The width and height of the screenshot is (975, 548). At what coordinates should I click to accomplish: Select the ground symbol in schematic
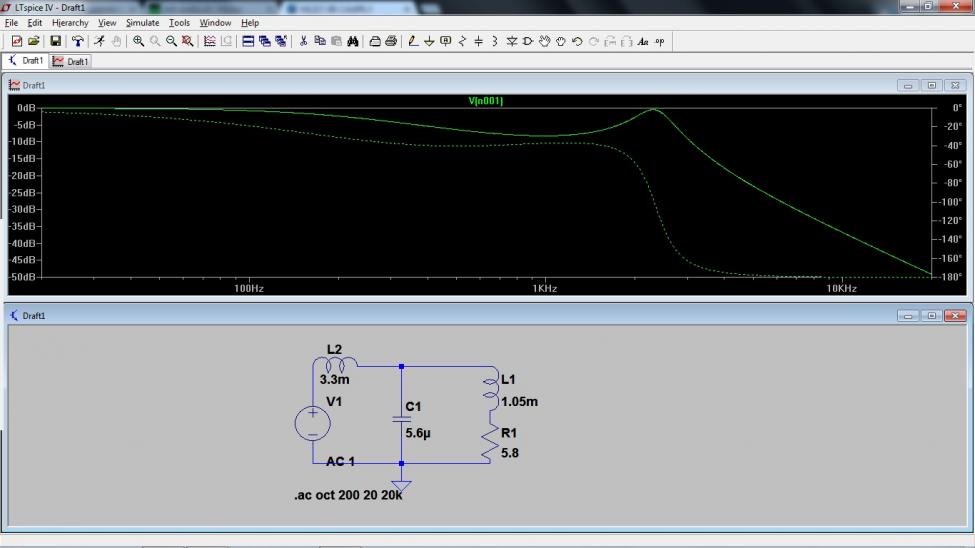402,488
